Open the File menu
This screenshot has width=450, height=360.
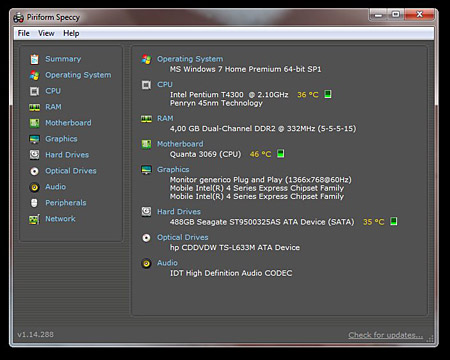tap(24, 33)
